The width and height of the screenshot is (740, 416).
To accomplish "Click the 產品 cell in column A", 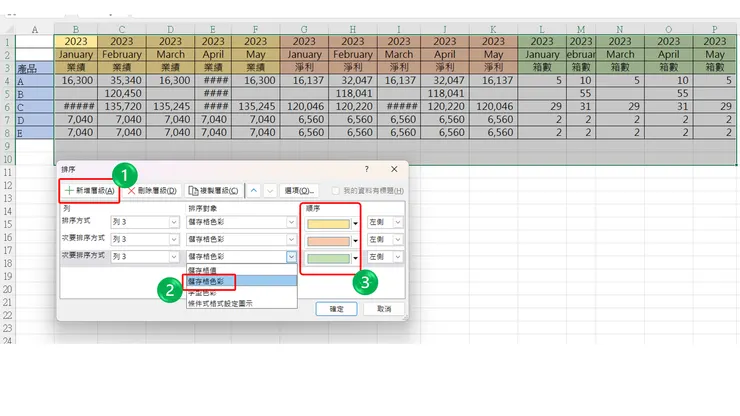I will coord(34,68).
